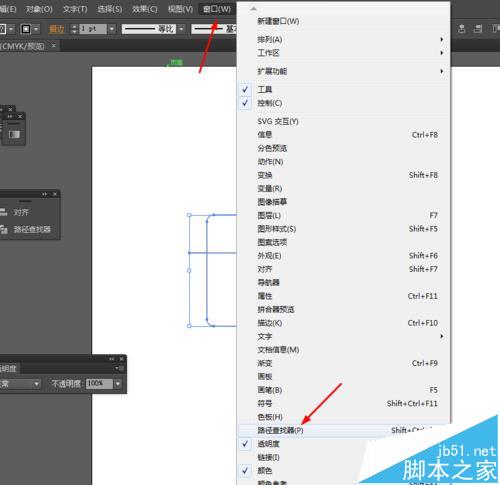Open the stroke swatch dropdown arrow
The width and height of the screenshot is (500, 485).
[36, 29]
